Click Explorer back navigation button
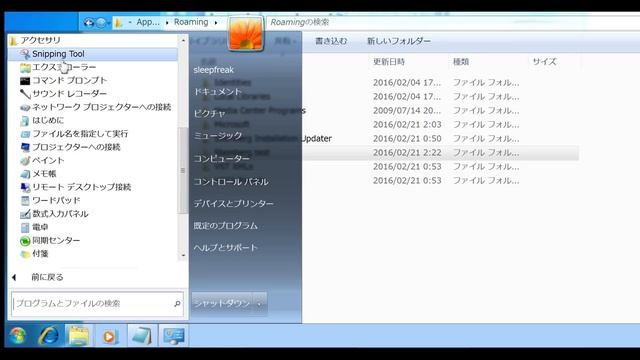 coord(89,23)
